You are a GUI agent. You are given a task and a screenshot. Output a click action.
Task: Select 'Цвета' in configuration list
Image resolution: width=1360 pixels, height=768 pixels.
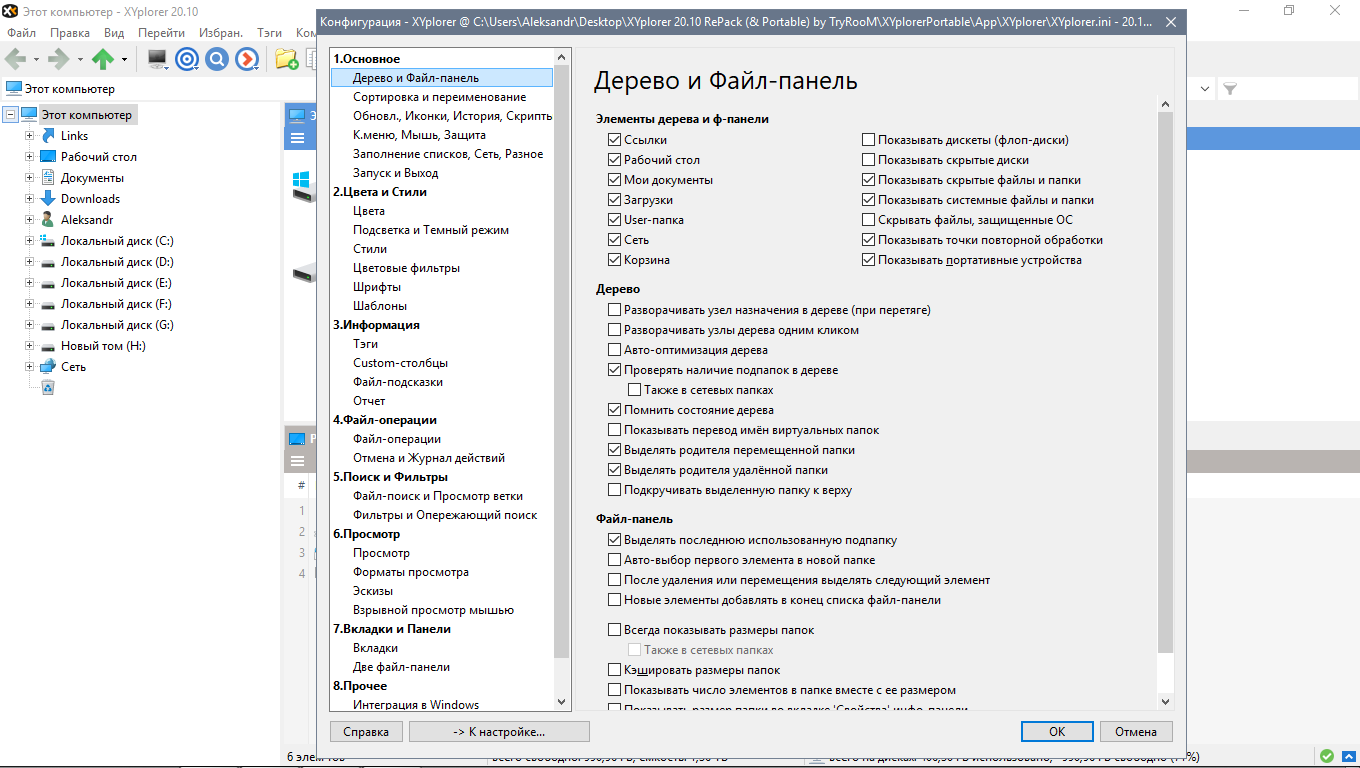pyautogui.click(x=369, y=211)
